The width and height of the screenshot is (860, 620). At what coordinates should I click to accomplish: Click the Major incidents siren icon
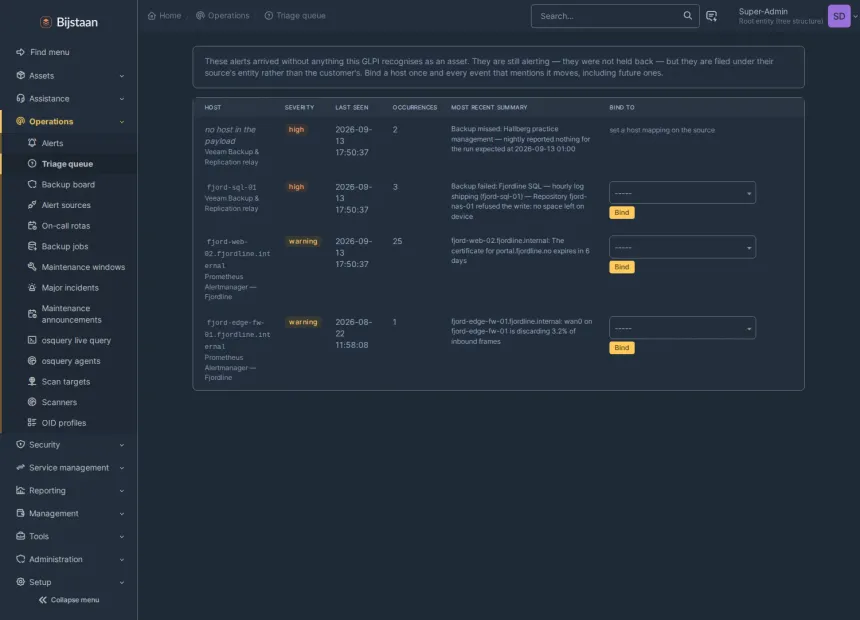(x=32, y=288)
